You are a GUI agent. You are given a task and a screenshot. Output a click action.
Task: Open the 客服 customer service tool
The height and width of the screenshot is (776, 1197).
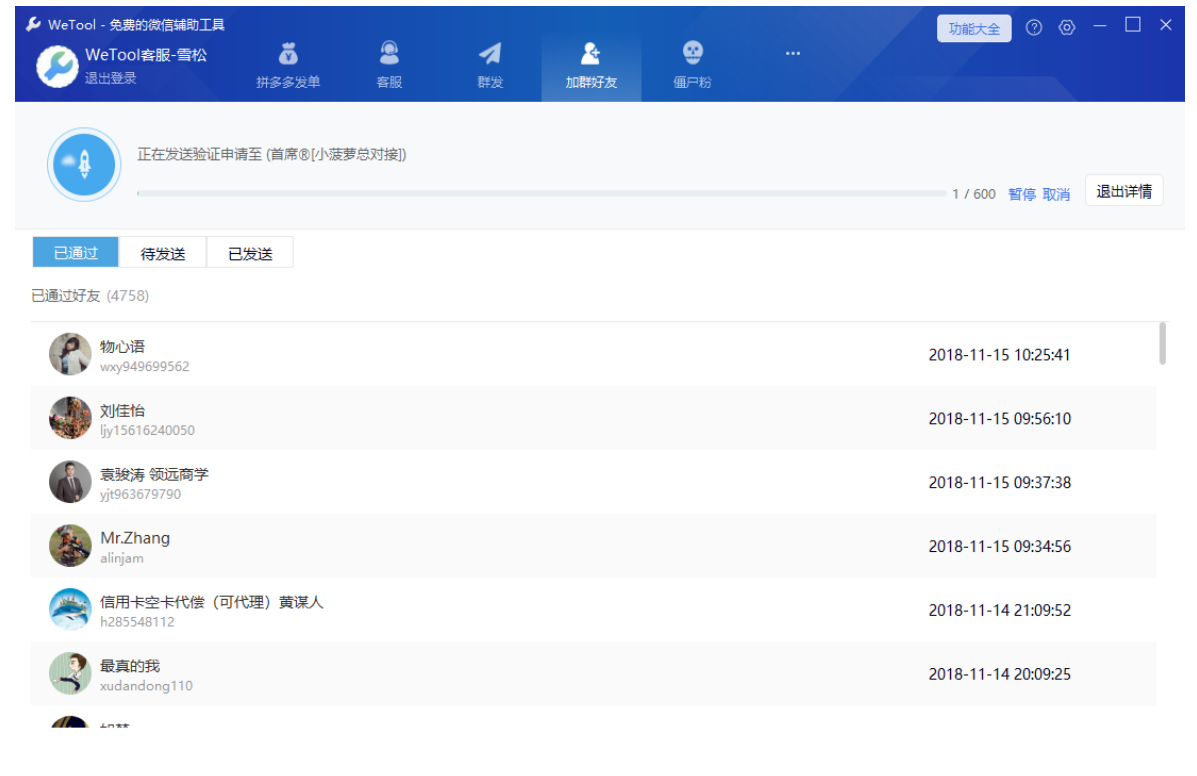click(x=389, y=66)
